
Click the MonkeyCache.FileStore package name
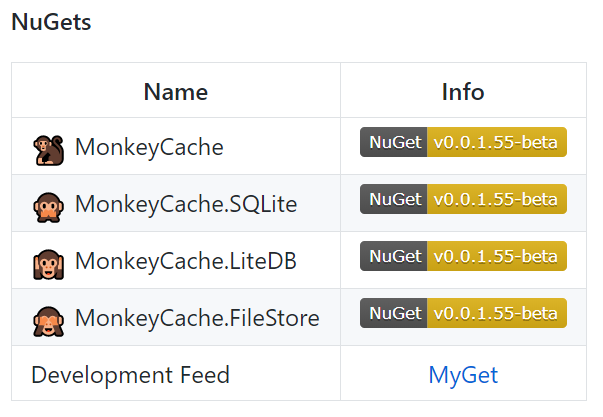pyautogui.click(x=197, y=319)
